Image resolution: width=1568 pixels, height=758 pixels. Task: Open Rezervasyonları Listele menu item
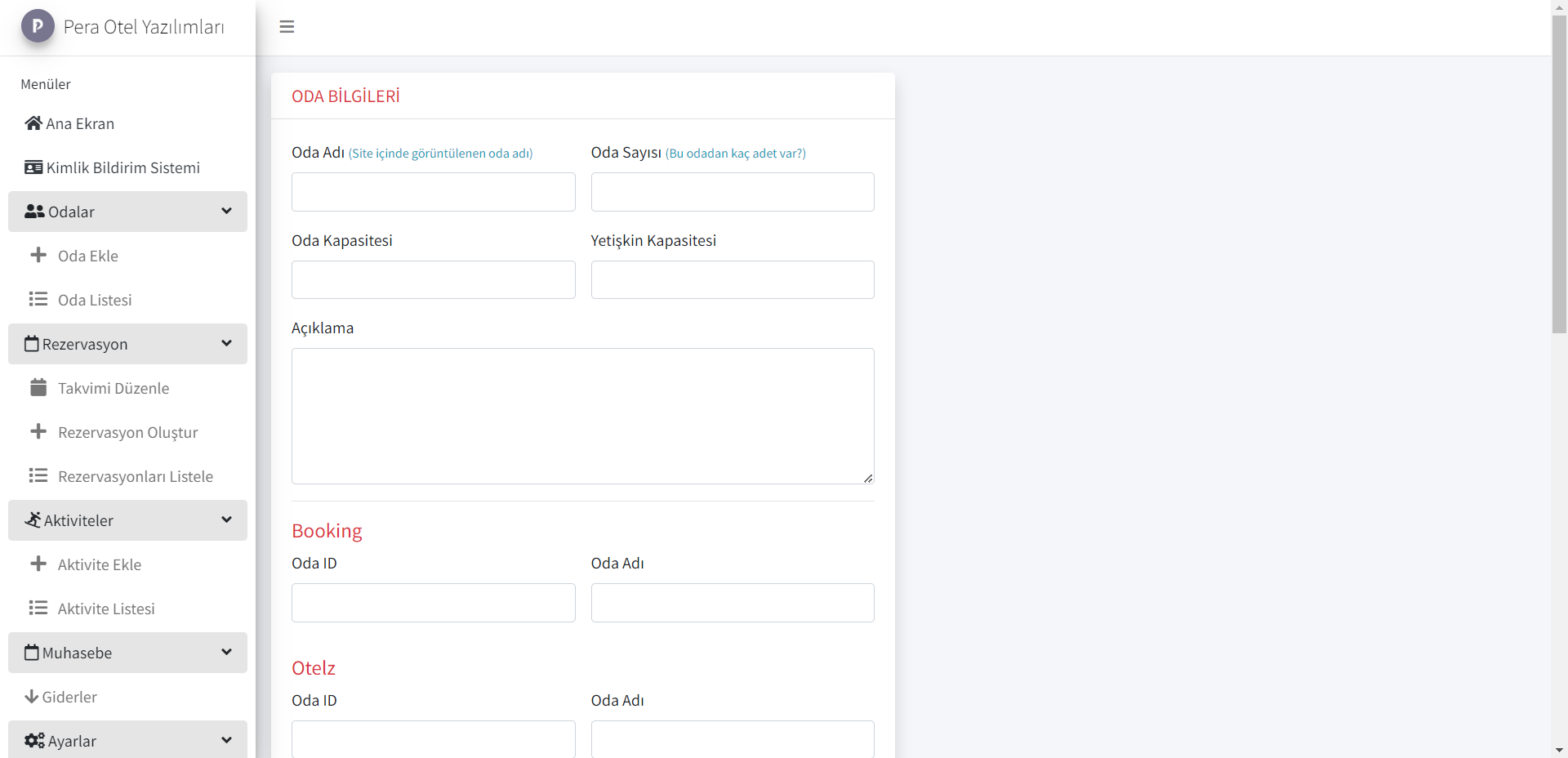click(x=135, y=476)
